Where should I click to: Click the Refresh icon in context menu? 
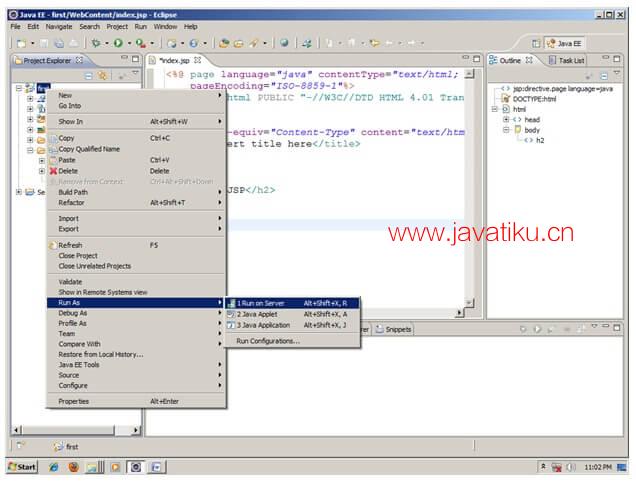click(x=53, y=245)
